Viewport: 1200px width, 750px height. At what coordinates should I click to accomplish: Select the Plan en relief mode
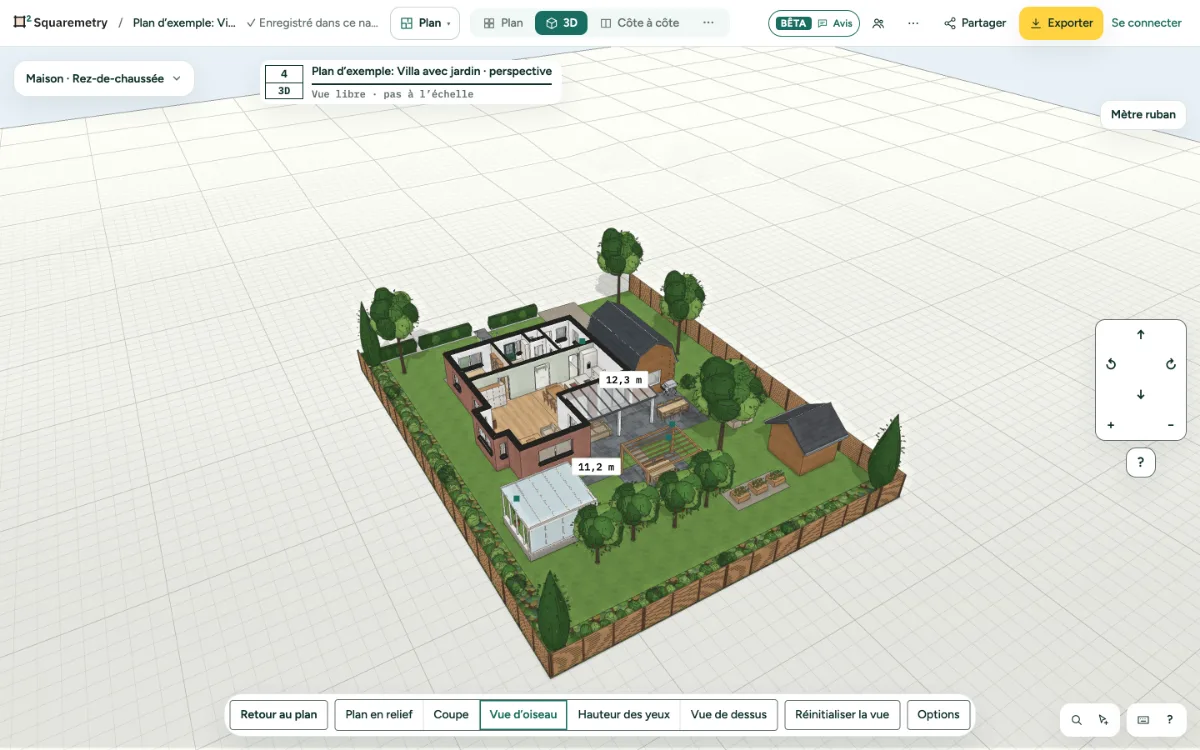coord(379,715)
